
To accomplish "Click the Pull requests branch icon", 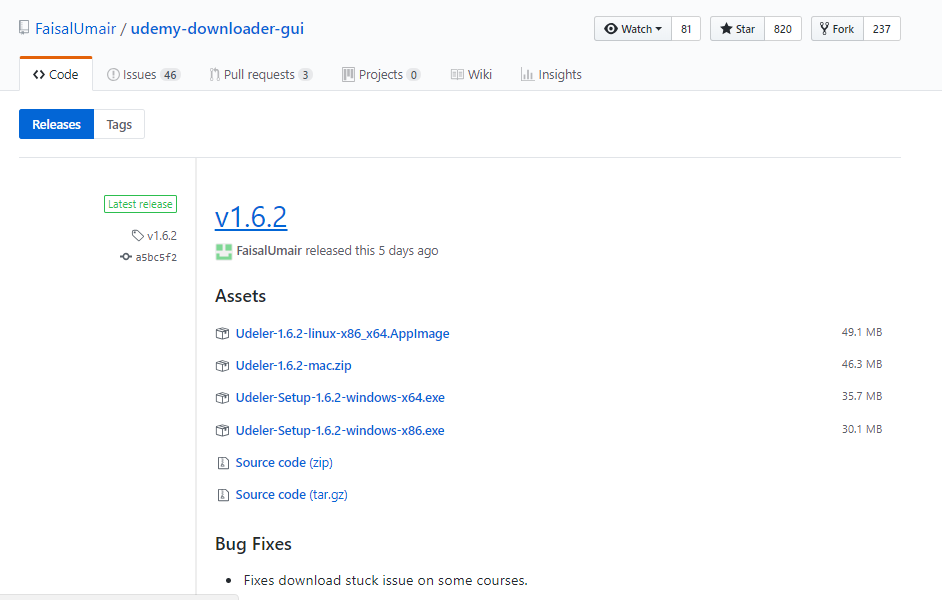I will (214, 74).
